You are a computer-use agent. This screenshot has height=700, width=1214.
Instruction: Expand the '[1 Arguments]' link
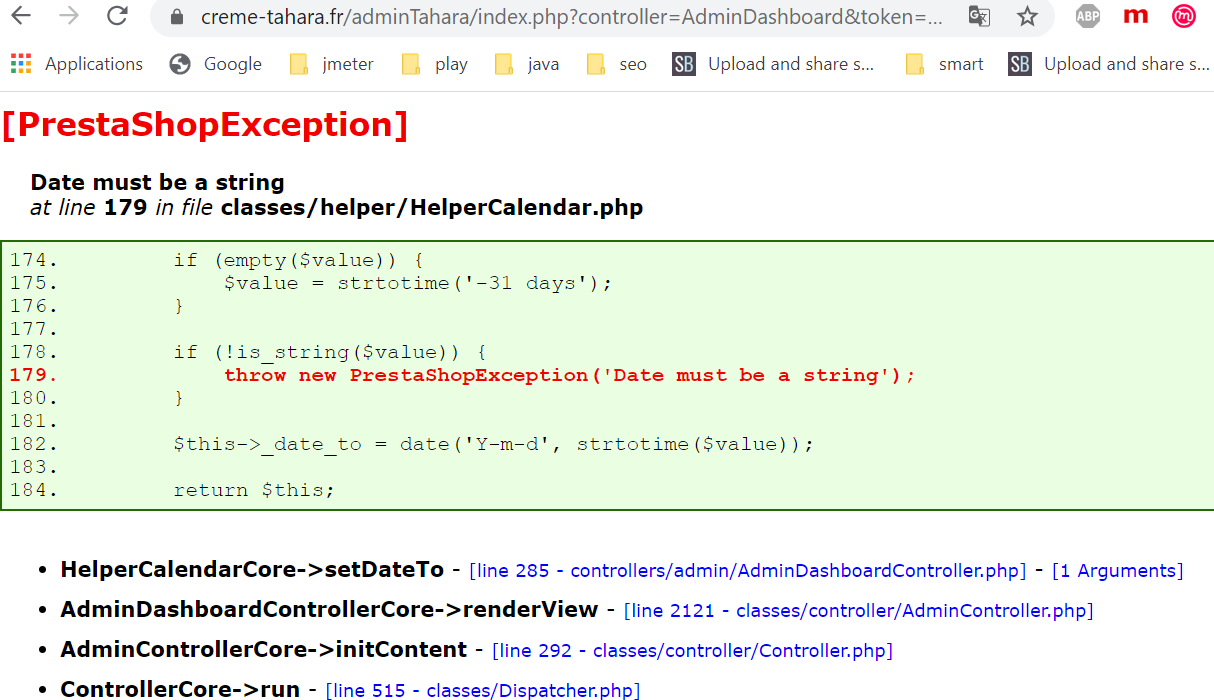click(1117, 571)
